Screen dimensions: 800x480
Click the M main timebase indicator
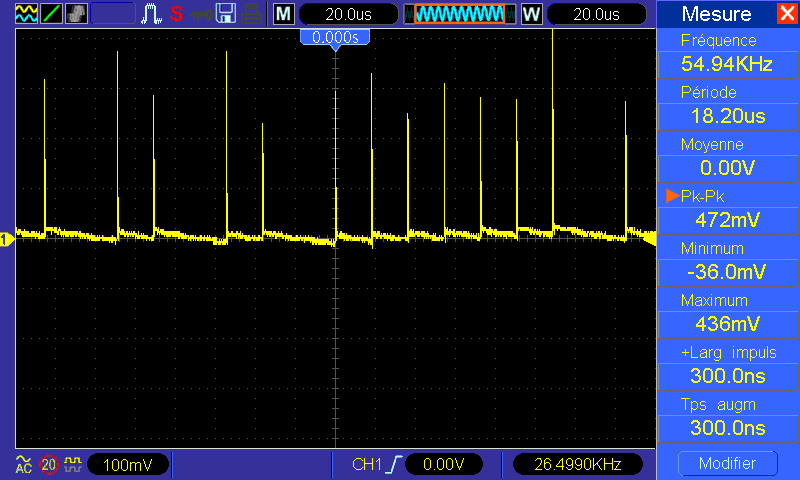[284, 14]
